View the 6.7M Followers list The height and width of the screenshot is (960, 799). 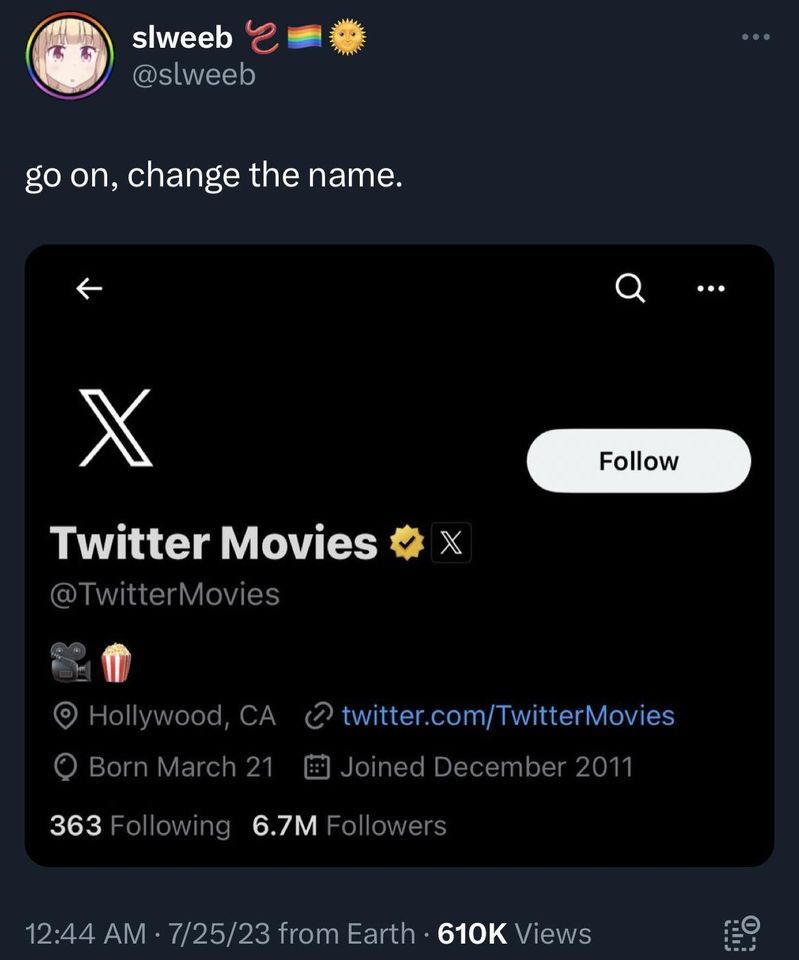(349, 826)
